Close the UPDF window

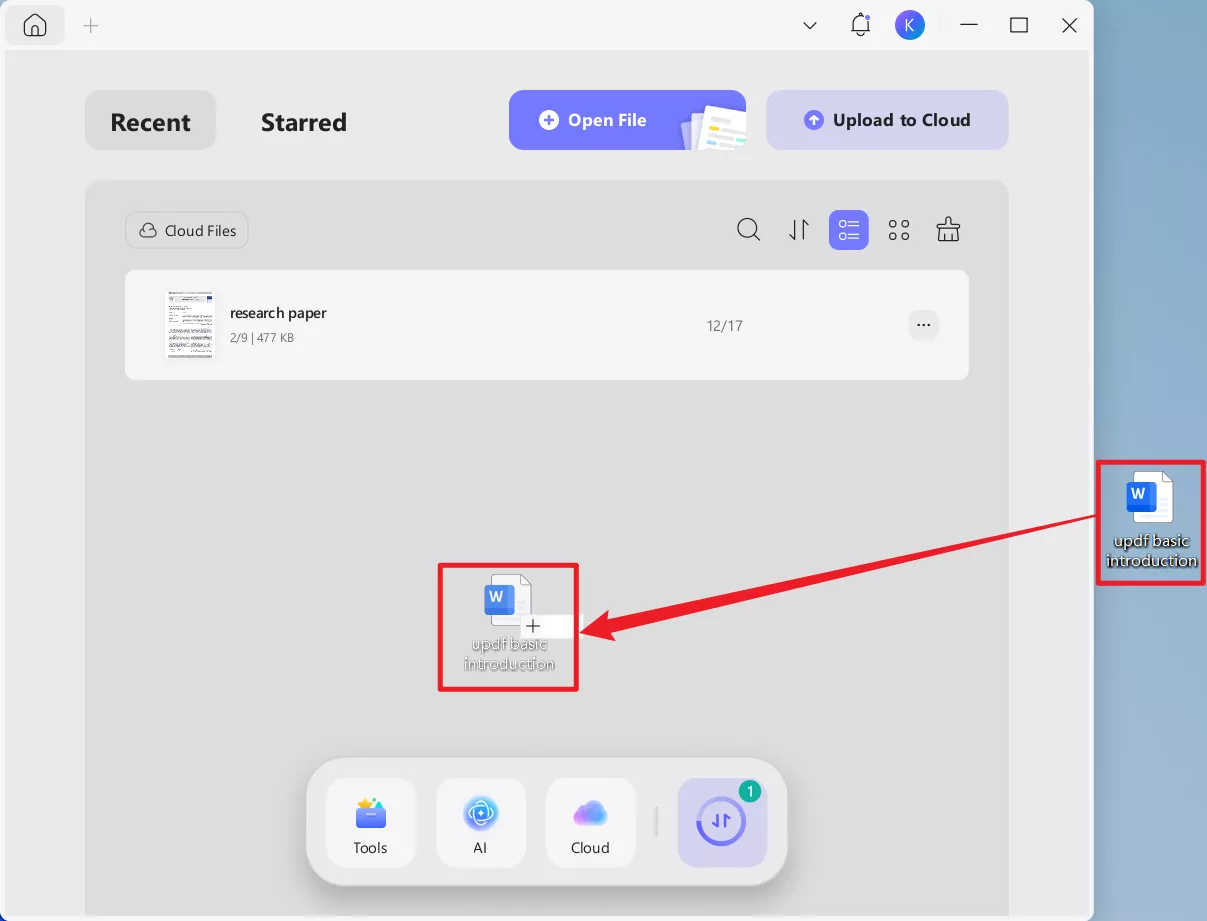(1069, 26)
